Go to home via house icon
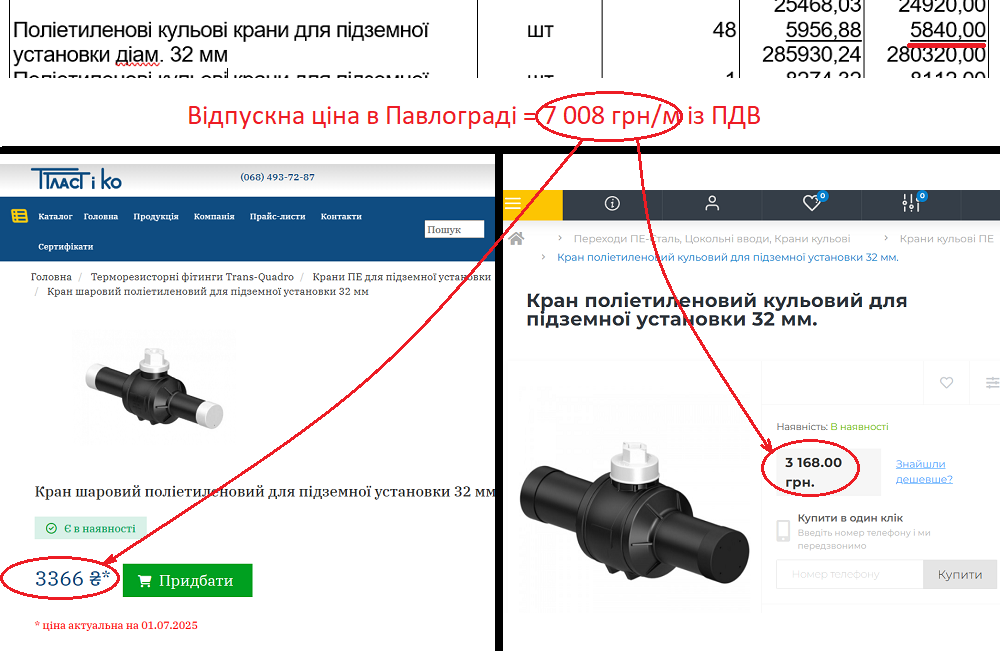1000x651 pixels. [x=517, y=238]
